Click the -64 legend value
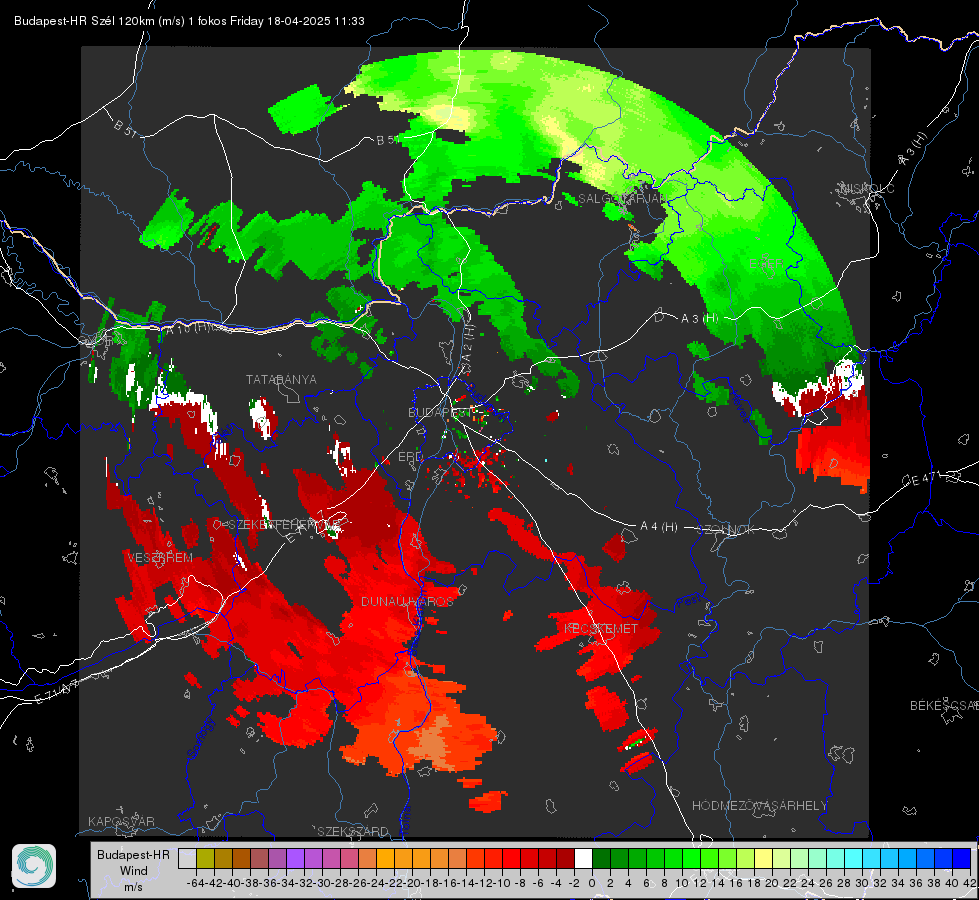 (x=196, y=883)
